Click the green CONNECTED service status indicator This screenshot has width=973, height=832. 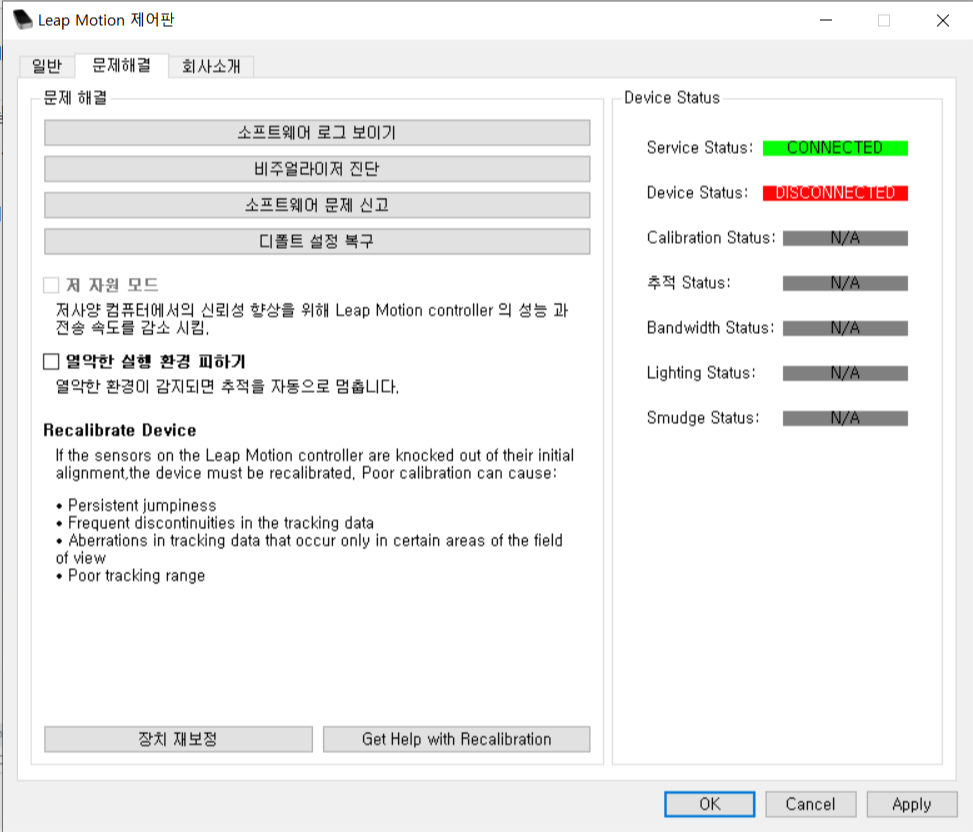tap(835, 148)
